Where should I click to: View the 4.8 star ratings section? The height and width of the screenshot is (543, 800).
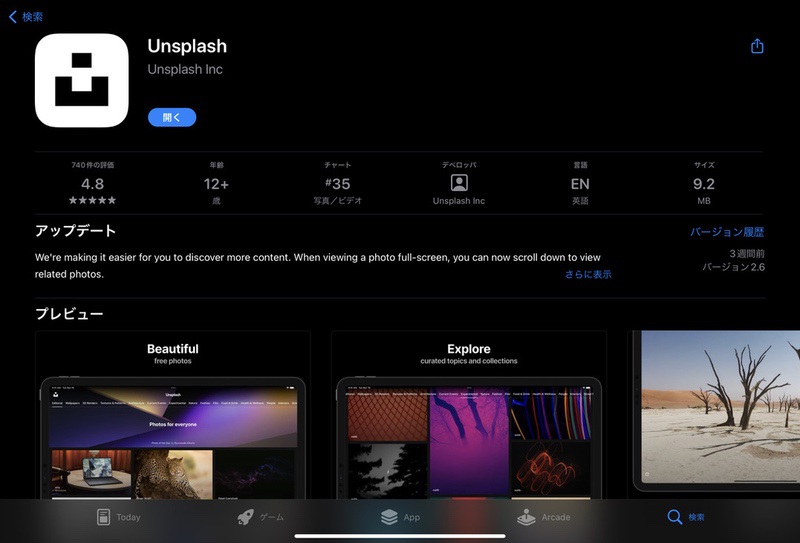(92, 183)
